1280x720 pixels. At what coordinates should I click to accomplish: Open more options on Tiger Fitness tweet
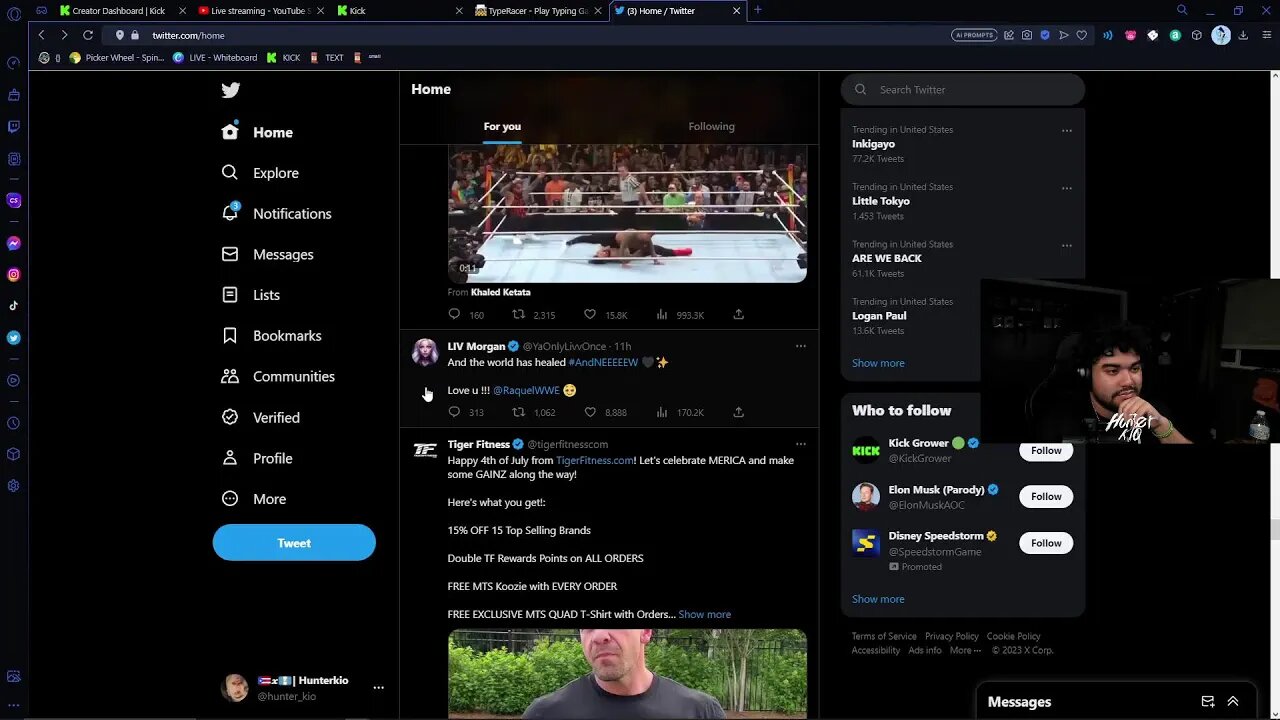tap(800, 444)
